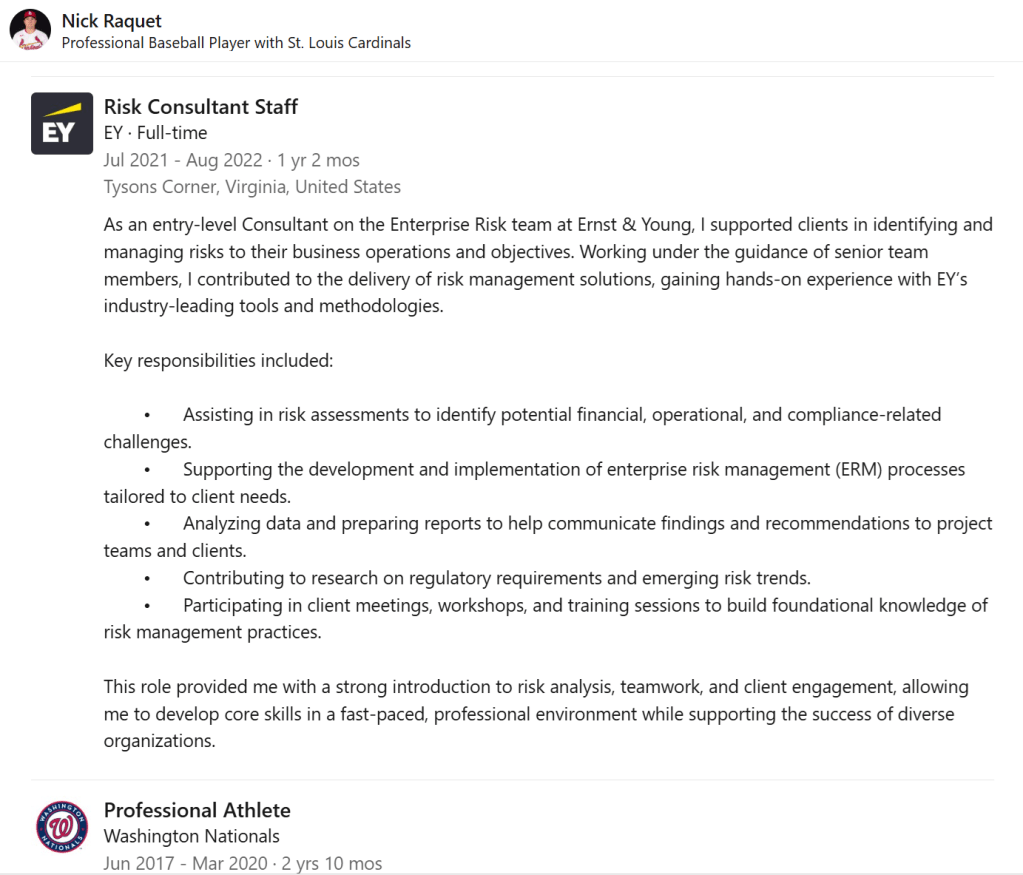Viewport: 1023px width, 875px height.
Task: Open the Professional Athlete position title
Action: [197, 810]
